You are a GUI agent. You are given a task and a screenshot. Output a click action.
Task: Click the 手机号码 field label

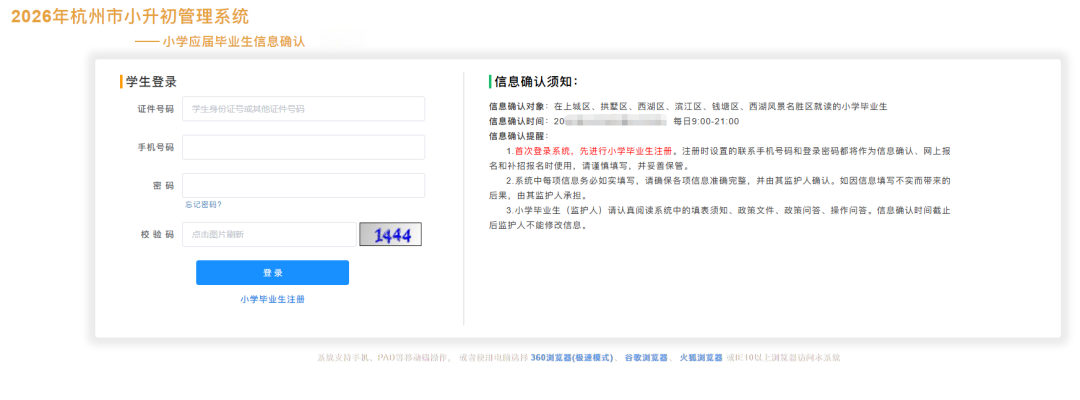pyautogui.click(x=156, y=147)
